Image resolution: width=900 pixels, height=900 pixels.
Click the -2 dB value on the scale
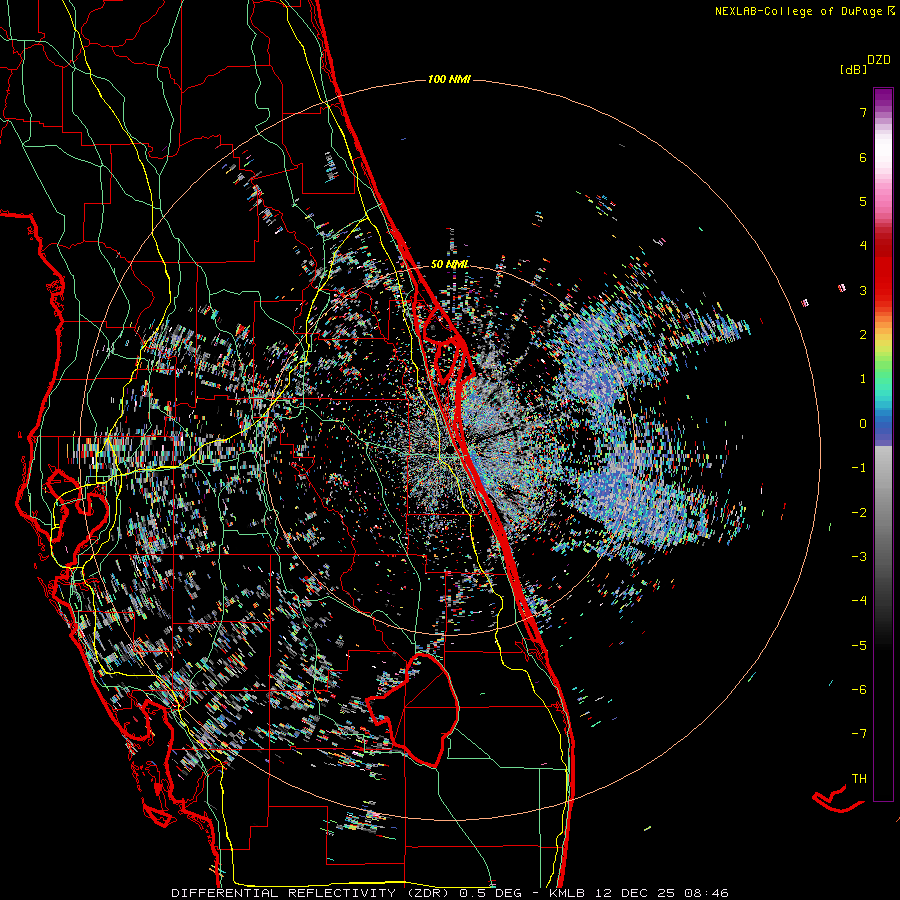click(859, 513)
